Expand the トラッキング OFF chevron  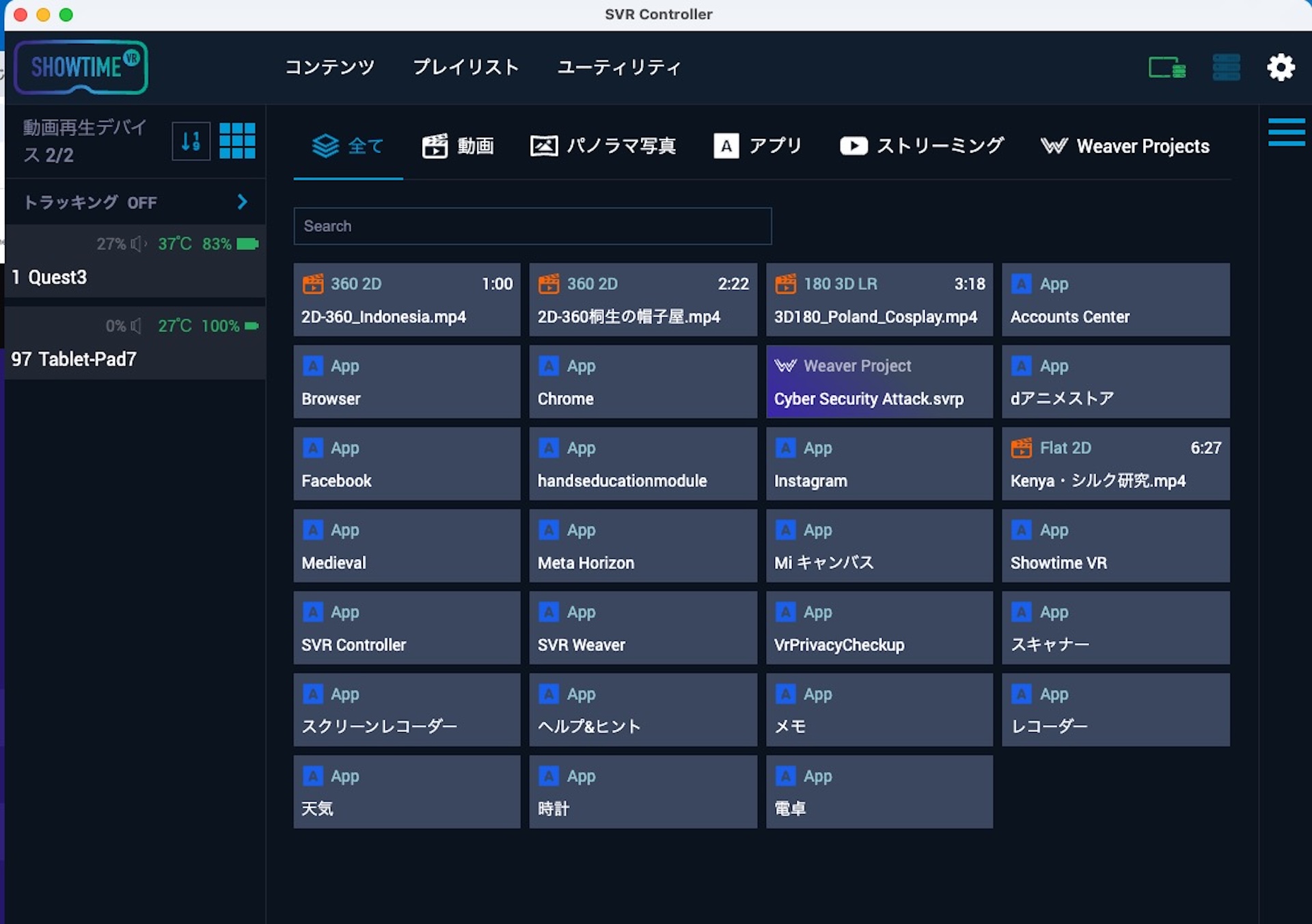242,202
